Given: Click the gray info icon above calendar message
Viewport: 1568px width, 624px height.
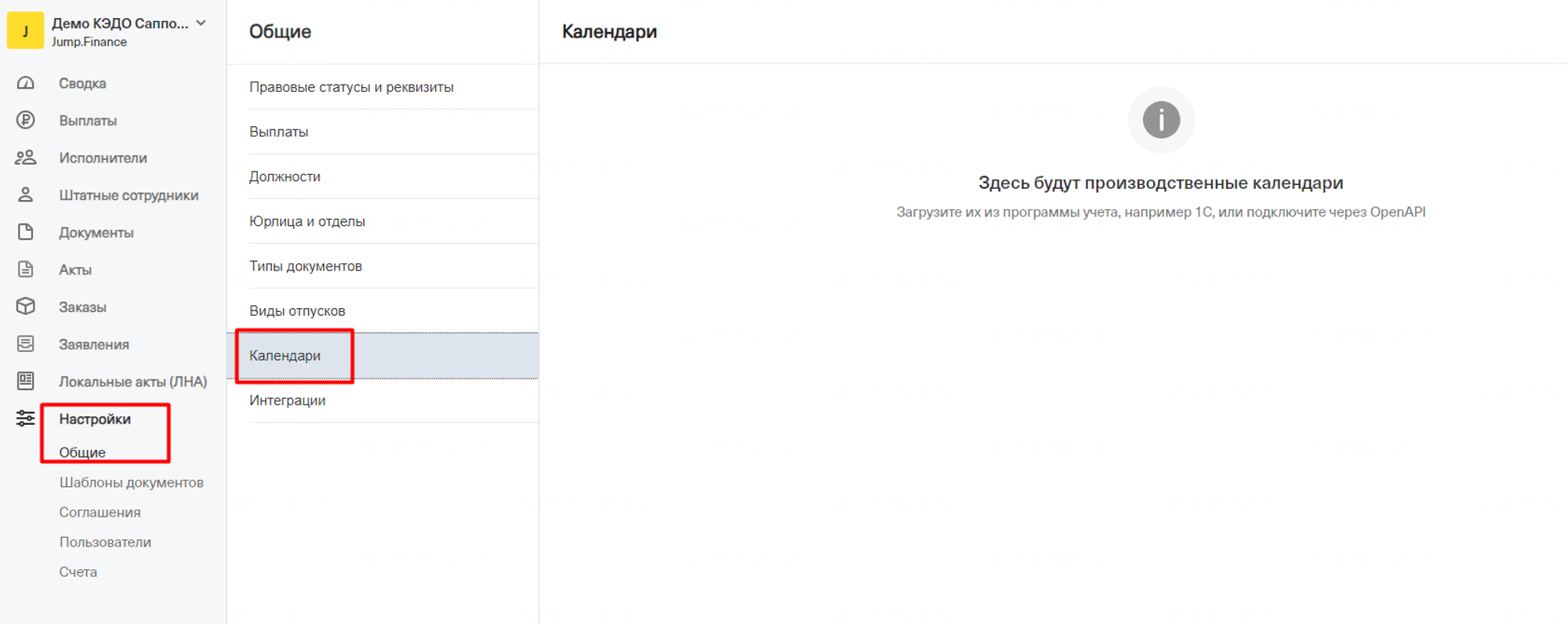Looking at the screenshot, I should [1161, 120].
